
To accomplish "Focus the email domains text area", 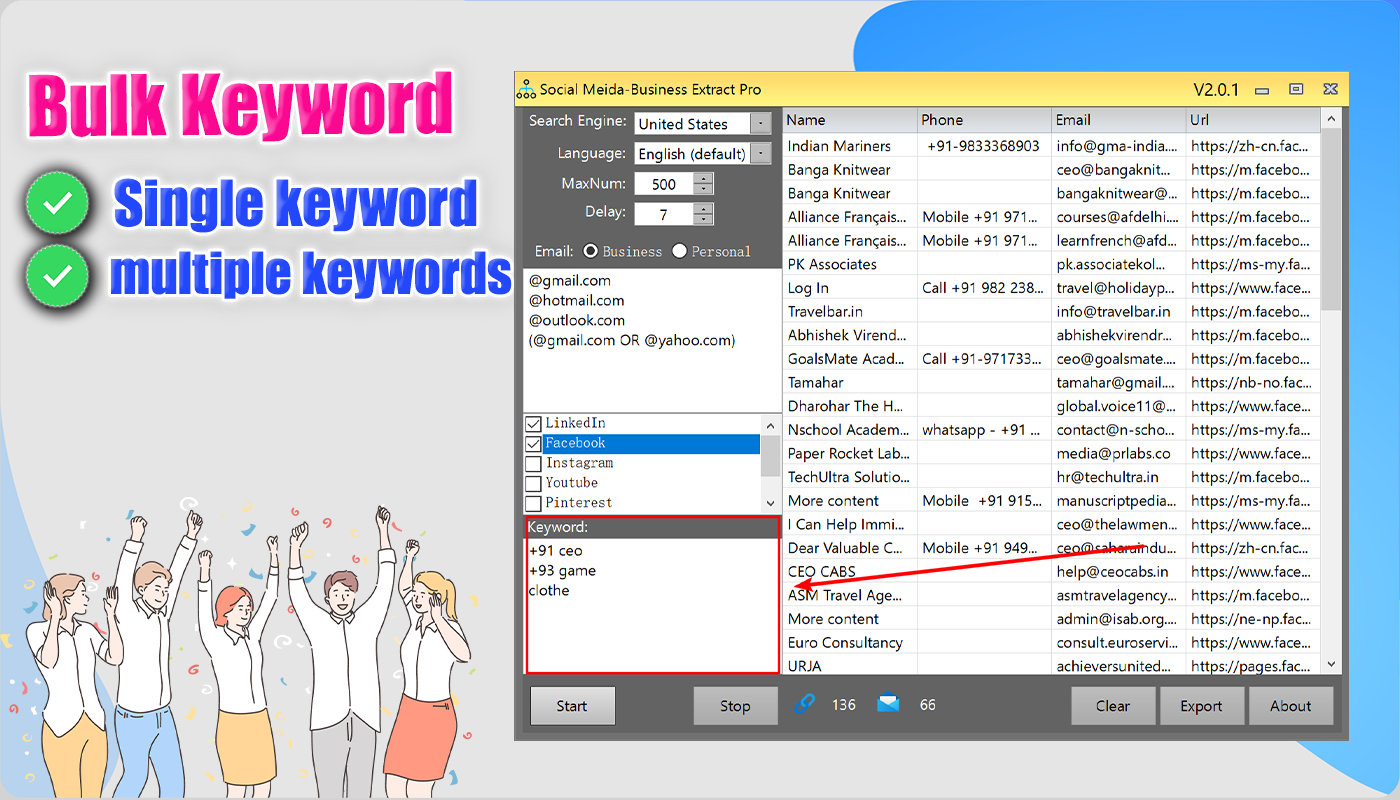I will pyautogui.click(x=652, y=340).
